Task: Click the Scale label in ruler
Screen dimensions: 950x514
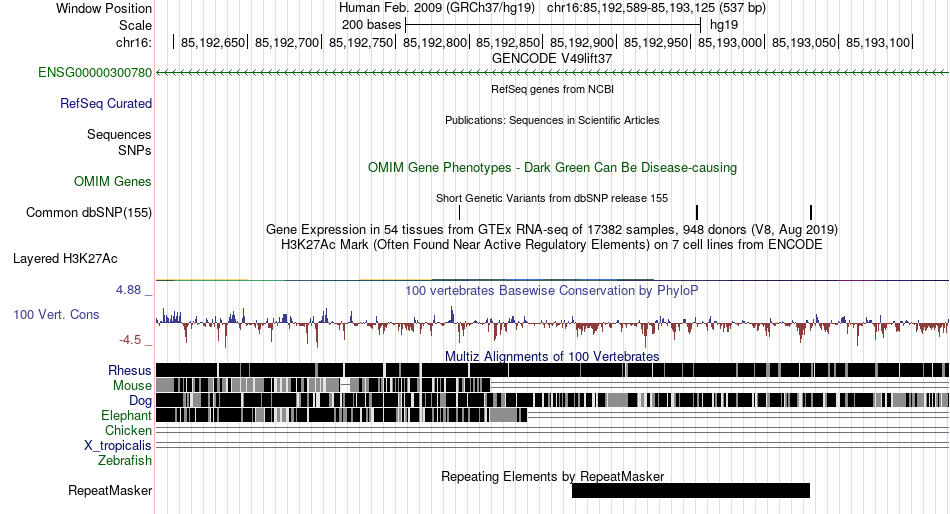Action: (x=135, y=25)
